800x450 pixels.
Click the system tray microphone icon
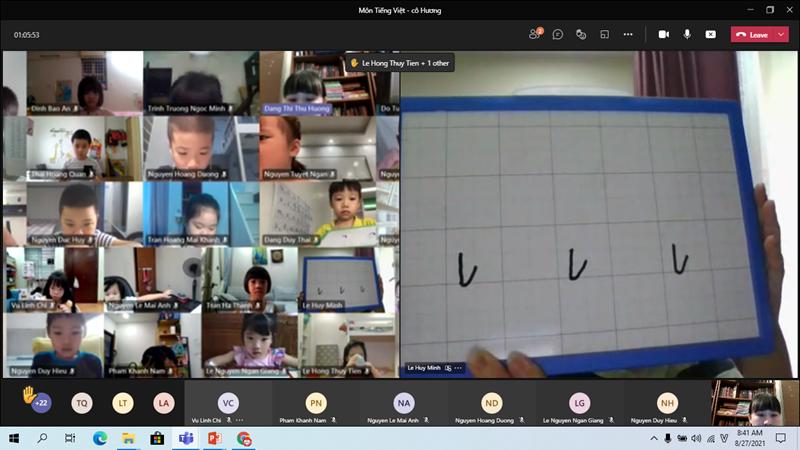coord(668,438)
